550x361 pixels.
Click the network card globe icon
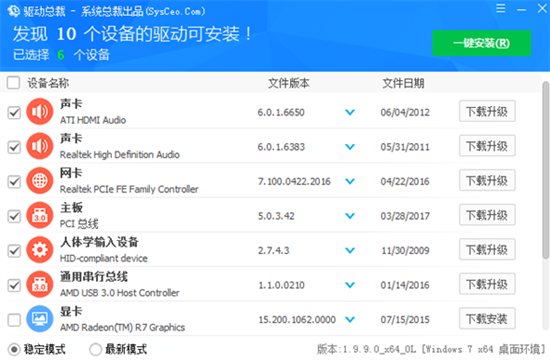coord(40,181)
